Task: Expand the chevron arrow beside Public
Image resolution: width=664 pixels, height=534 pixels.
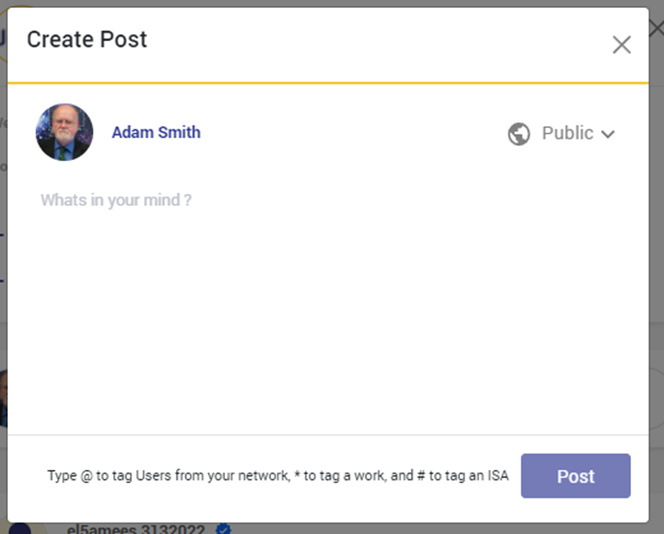Action: click(608, 134)
